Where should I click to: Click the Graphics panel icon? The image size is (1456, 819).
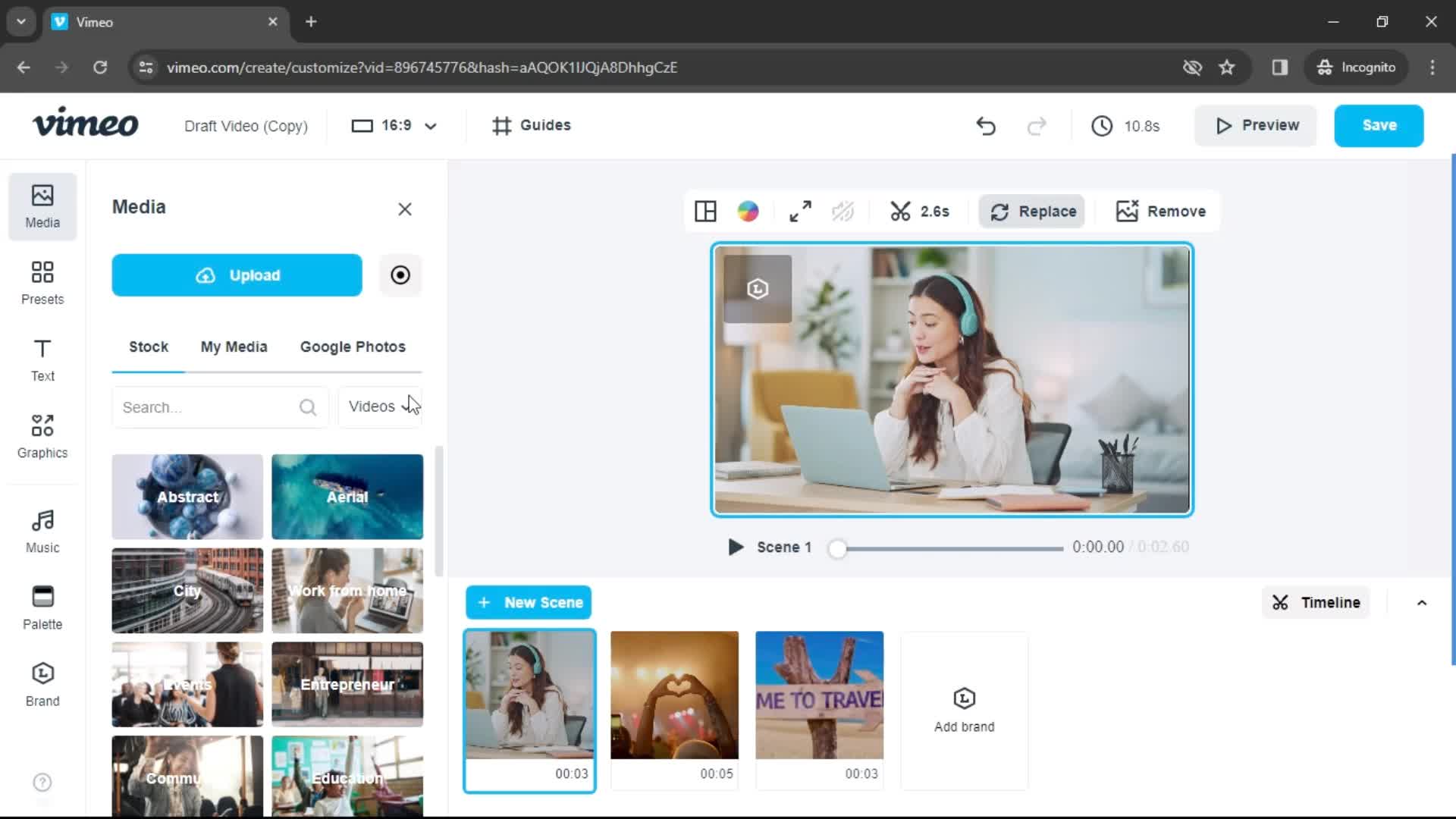point(42,434)
